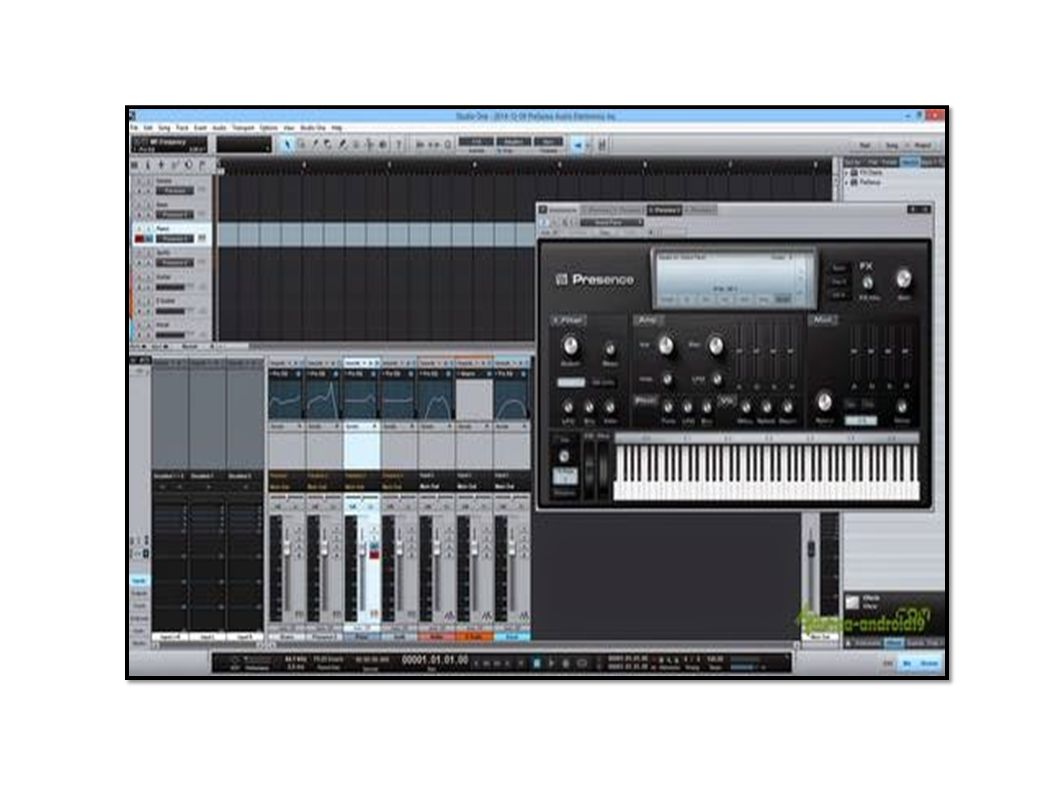
Task: Click the Project button at top right
Action: click(x=922, y=145)
